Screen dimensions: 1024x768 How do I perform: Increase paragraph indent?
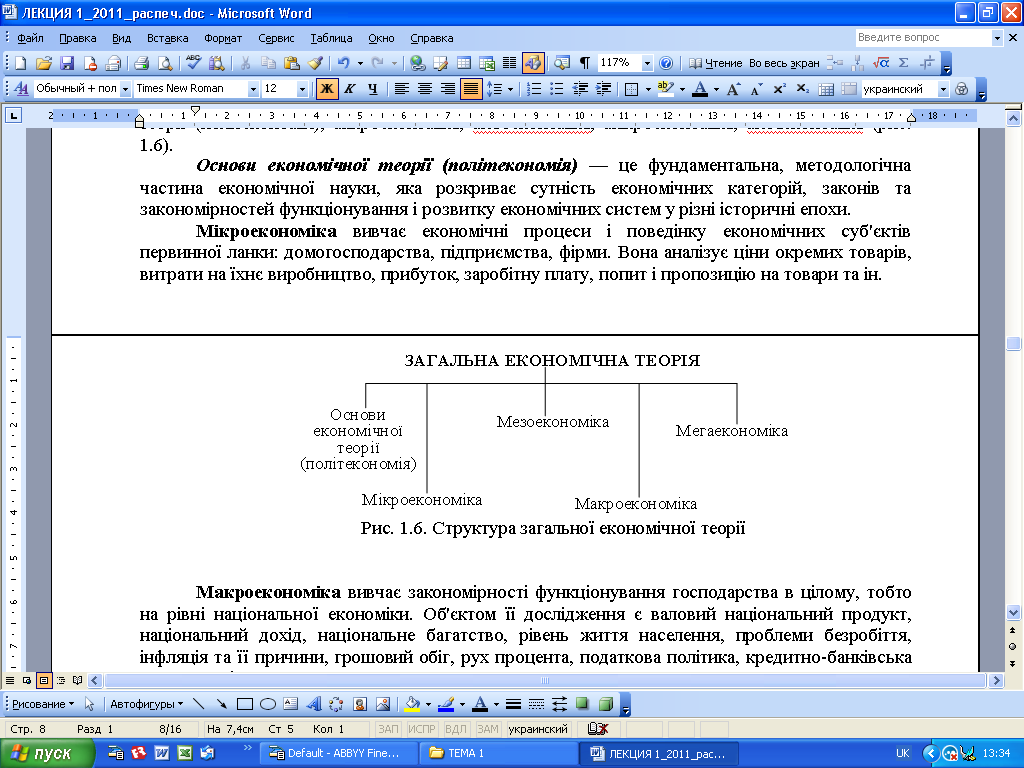(603, 89)
